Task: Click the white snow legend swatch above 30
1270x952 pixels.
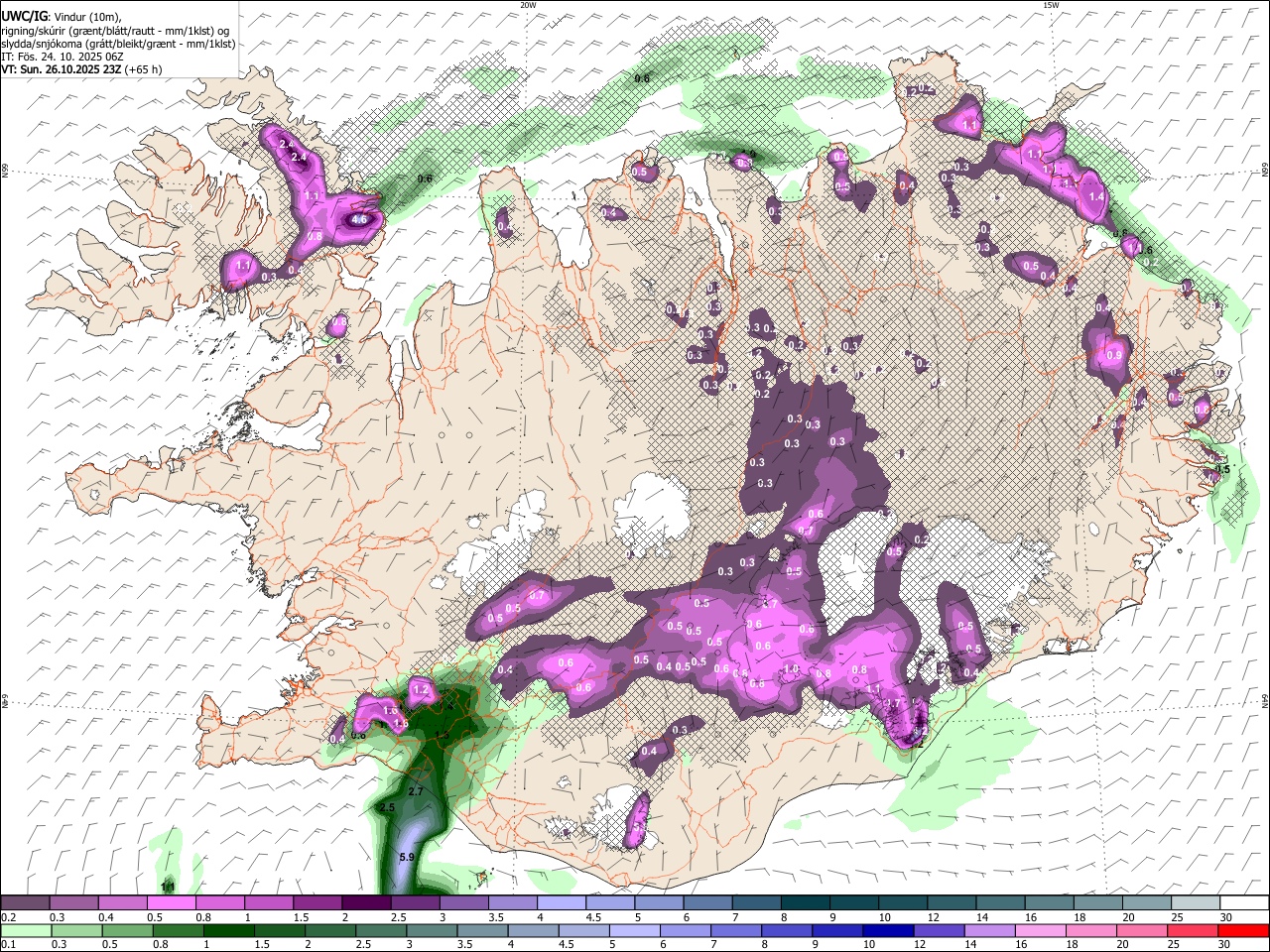Action: (1243, 903)
